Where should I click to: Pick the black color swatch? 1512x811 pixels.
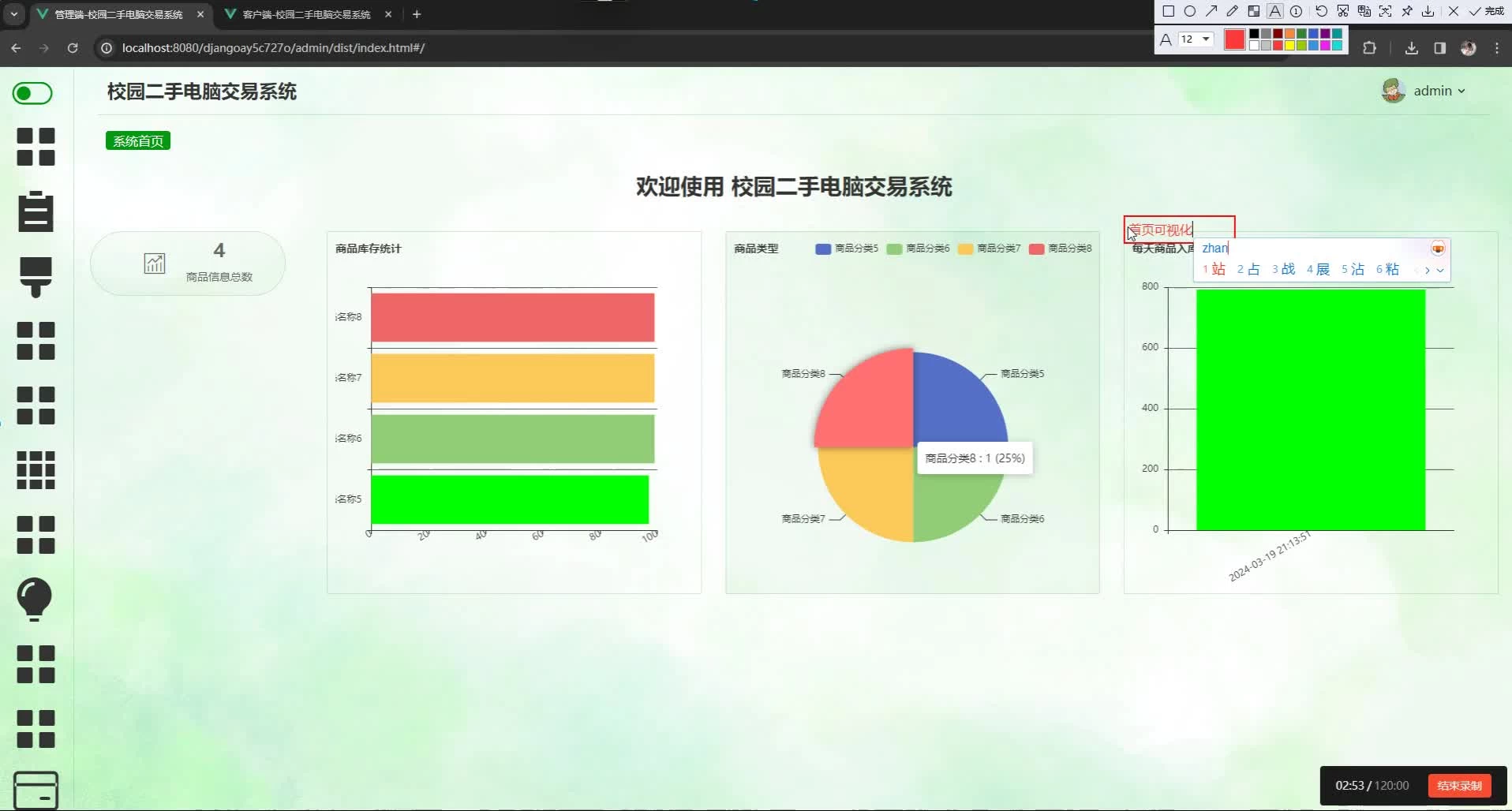tap(1254, 34)
